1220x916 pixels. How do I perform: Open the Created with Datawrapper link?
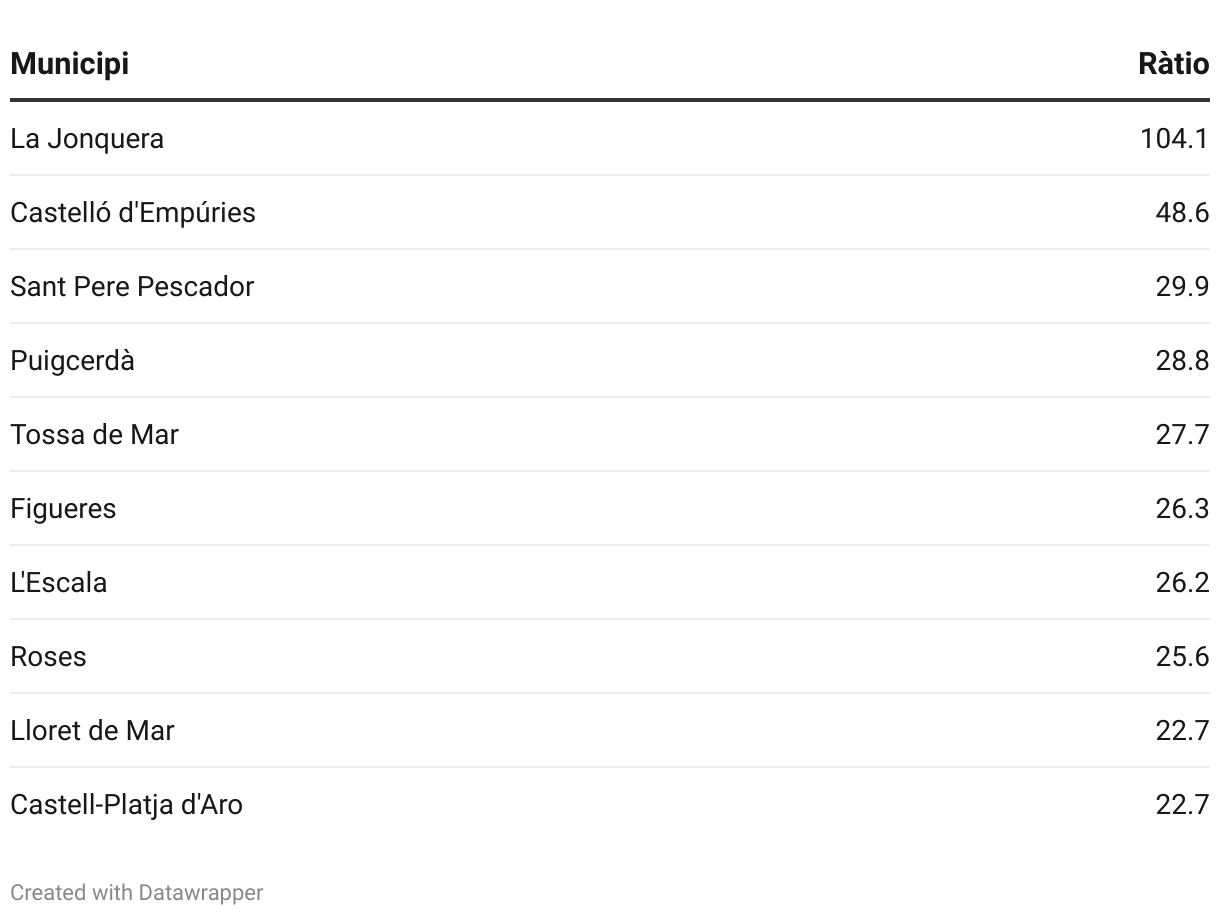pos(137,892)
